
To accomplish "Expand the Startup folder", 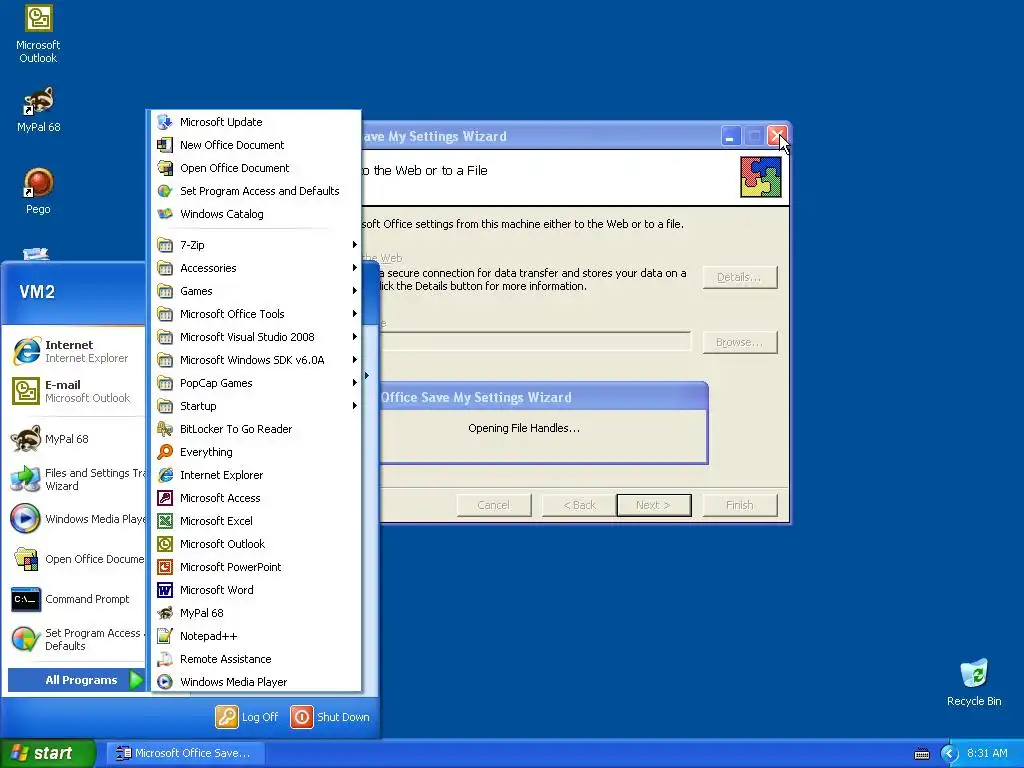I will (256, 406).
